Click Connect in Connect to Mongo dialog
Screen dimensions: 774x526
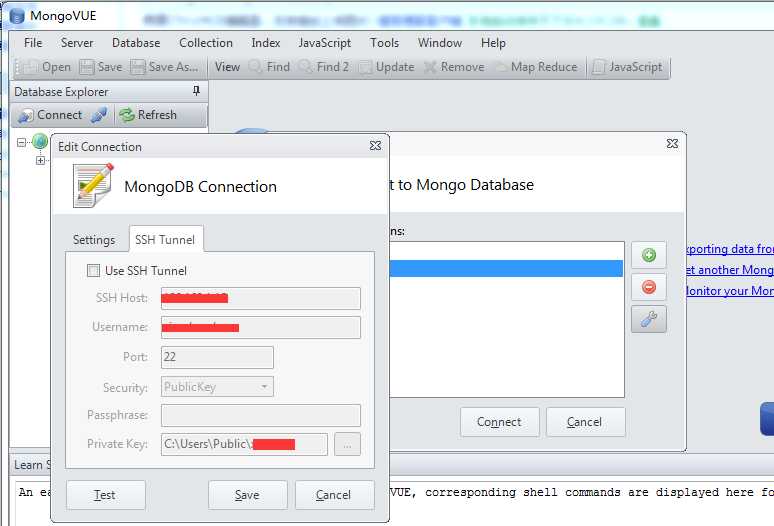500,422
